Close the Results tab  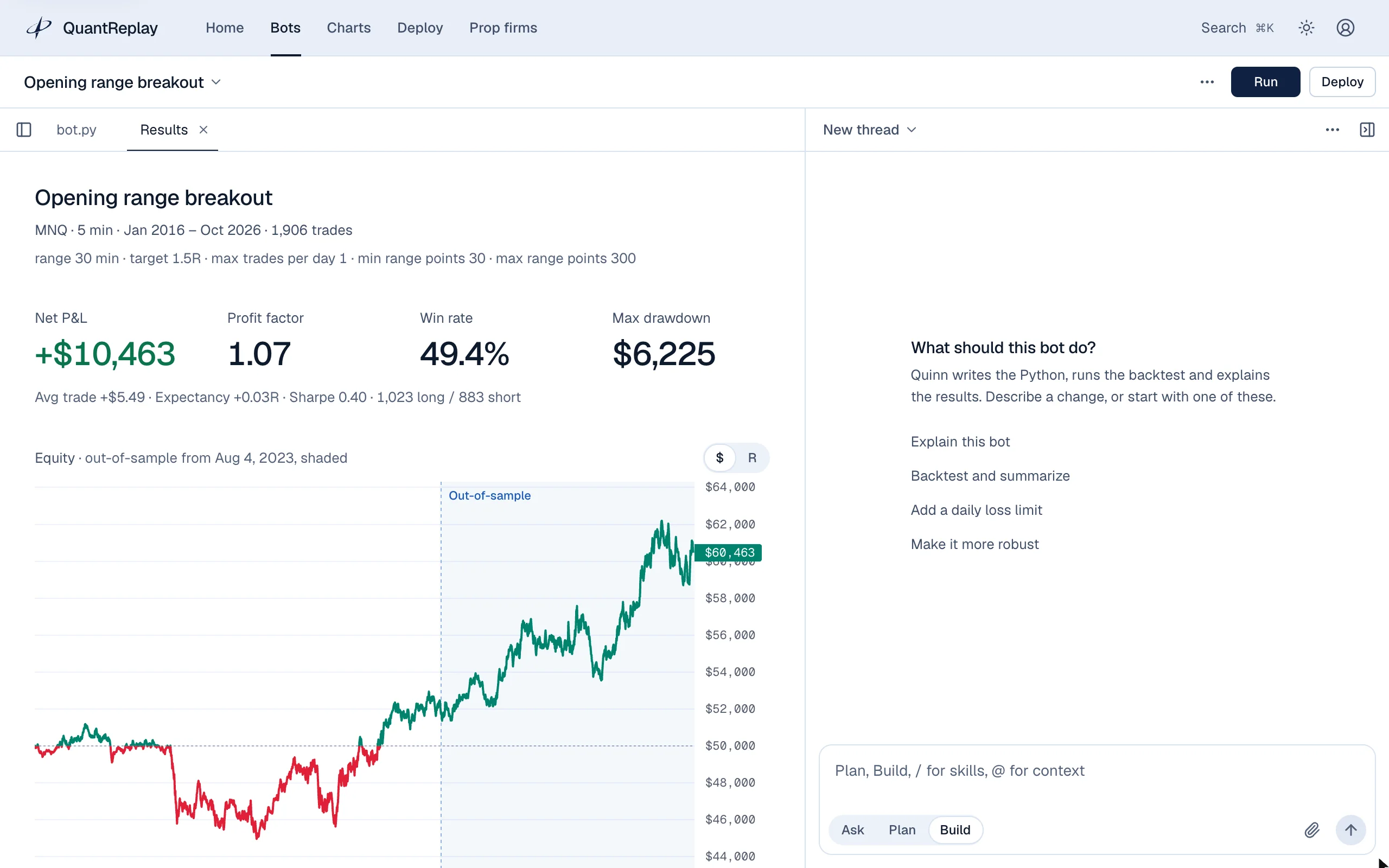pos(203,130)
